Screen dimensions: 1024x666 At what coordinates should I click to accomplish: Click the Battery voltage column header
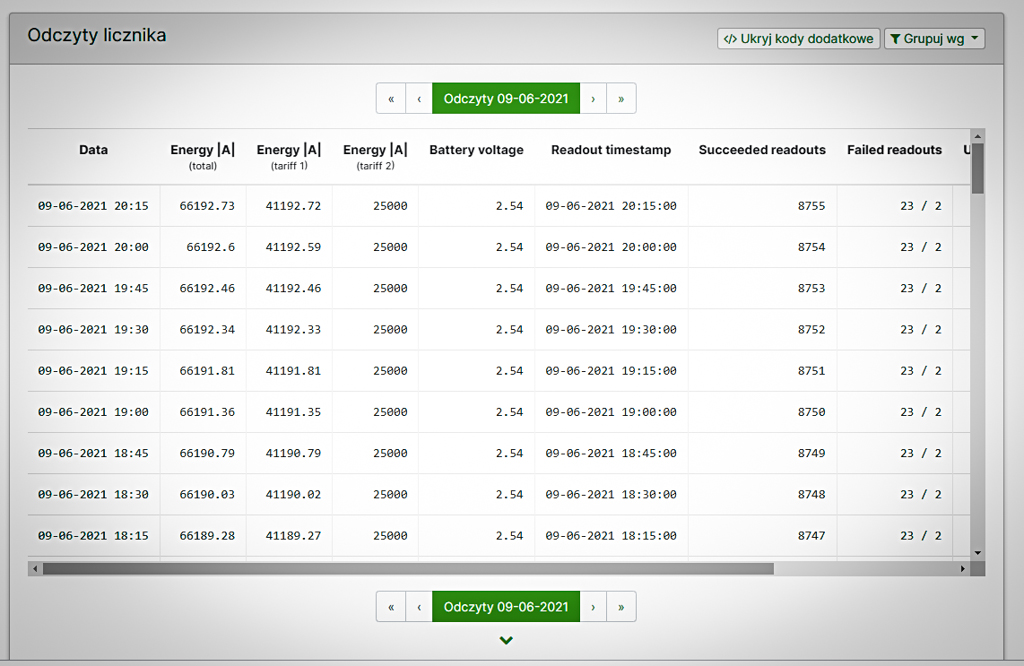click(x=476, y=150)
